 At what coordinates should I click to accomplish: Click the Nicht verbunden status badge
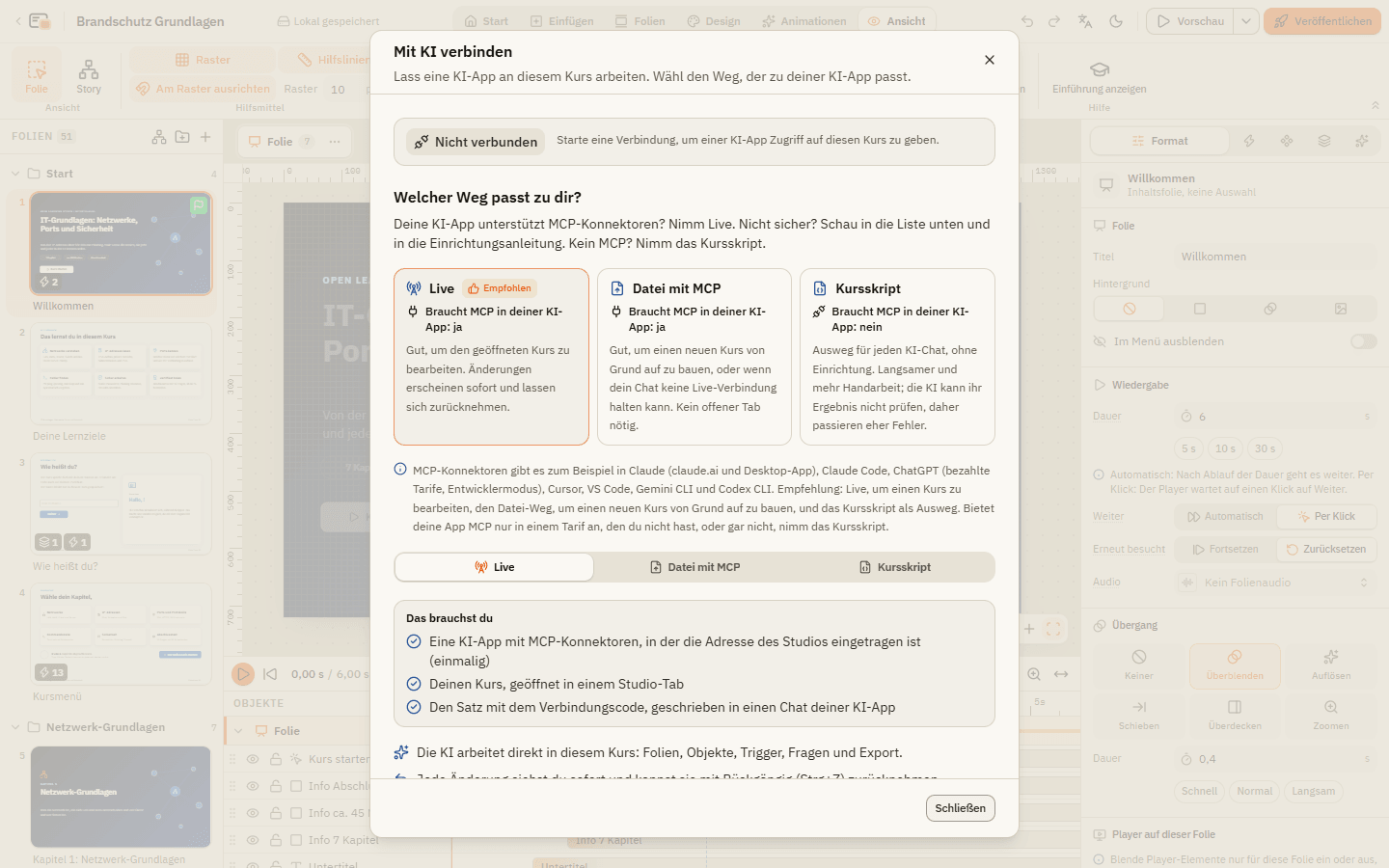(x=476, y=142)
